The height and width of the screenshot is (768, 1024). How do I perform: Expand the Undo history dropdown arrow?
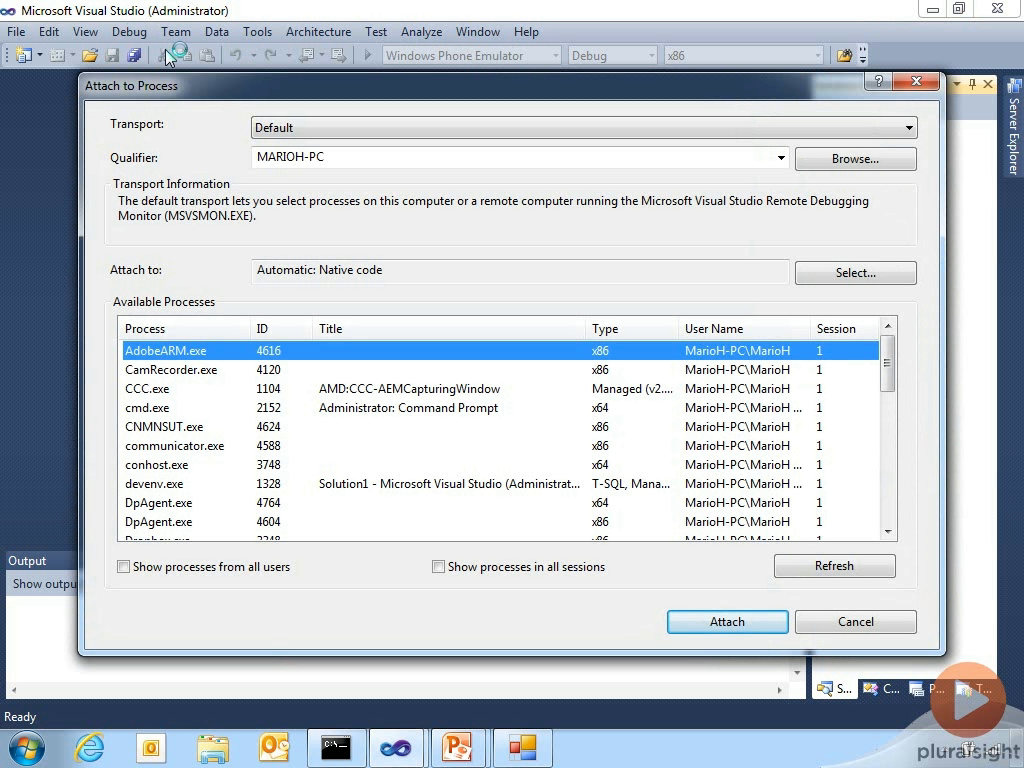click(x=253, y=56)
